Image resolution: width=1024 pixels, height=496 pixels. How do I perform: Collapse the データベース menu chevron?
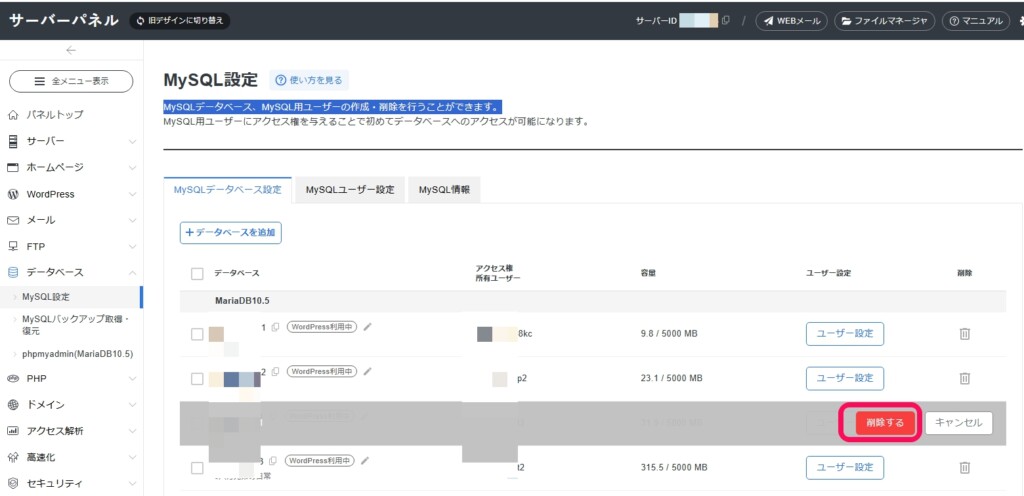133,273
